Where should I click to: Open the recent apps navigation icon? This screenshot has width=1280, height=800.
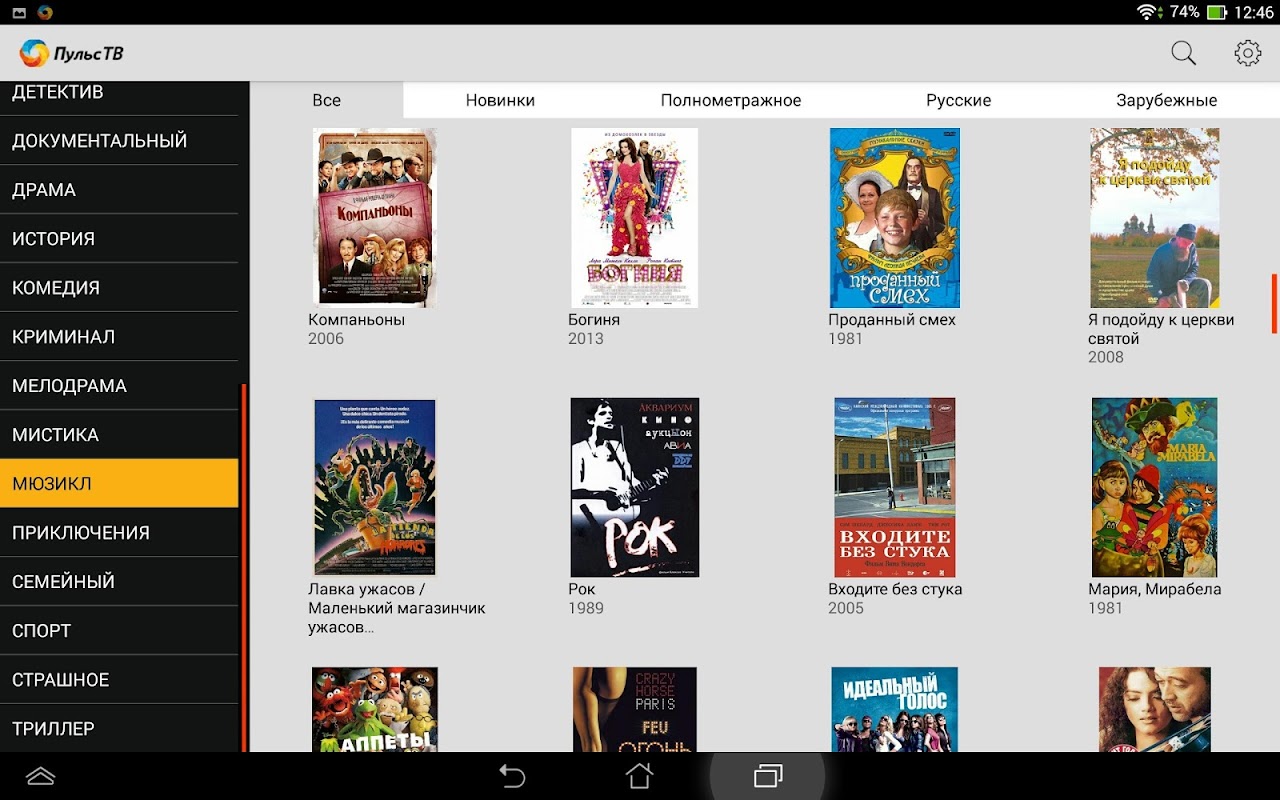point(768,776)
